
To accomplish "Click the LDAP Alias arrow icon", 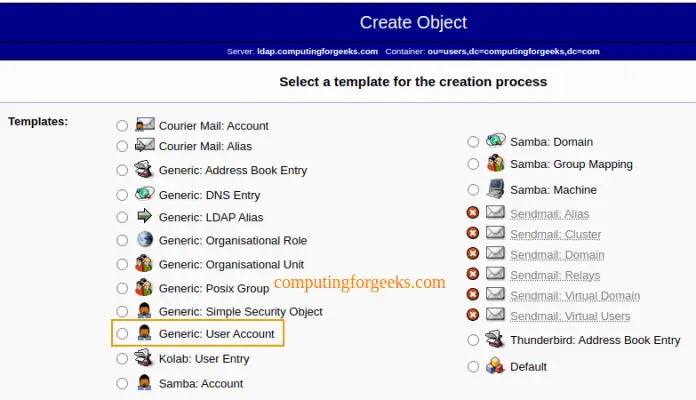I will point(144,216).
